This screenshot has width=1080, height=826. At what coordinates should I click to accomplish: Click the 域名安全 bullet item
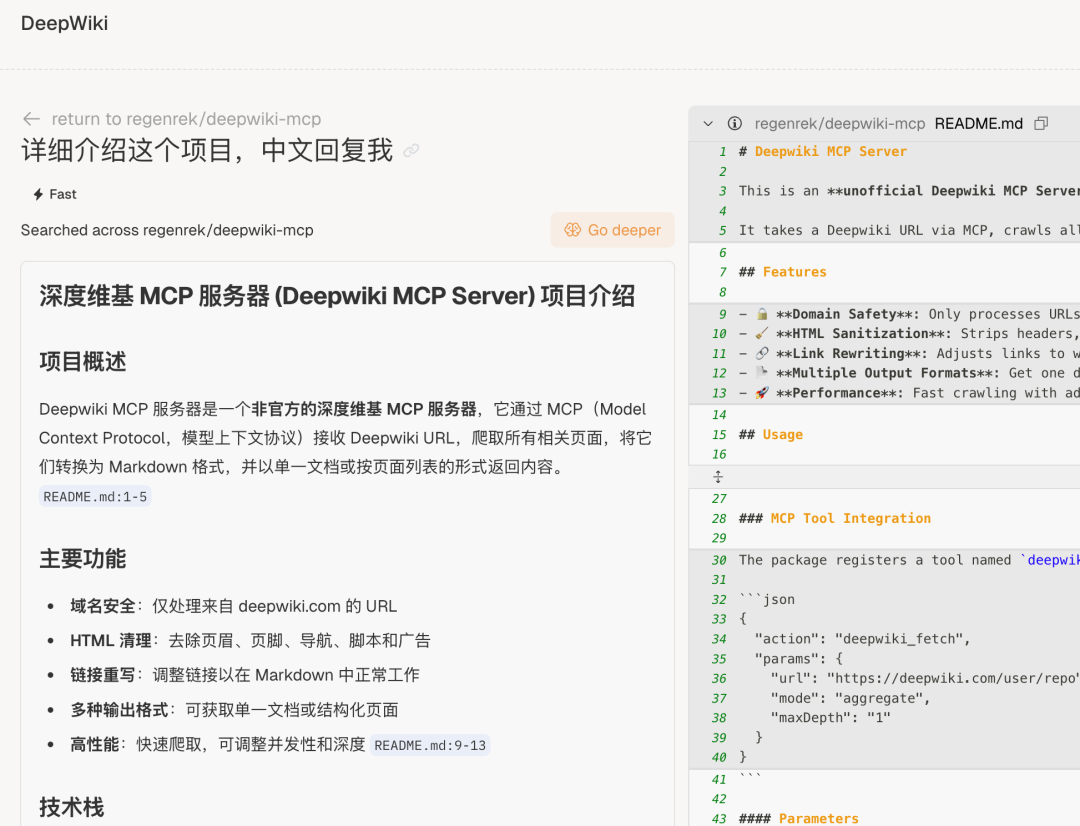click(233, 606)
